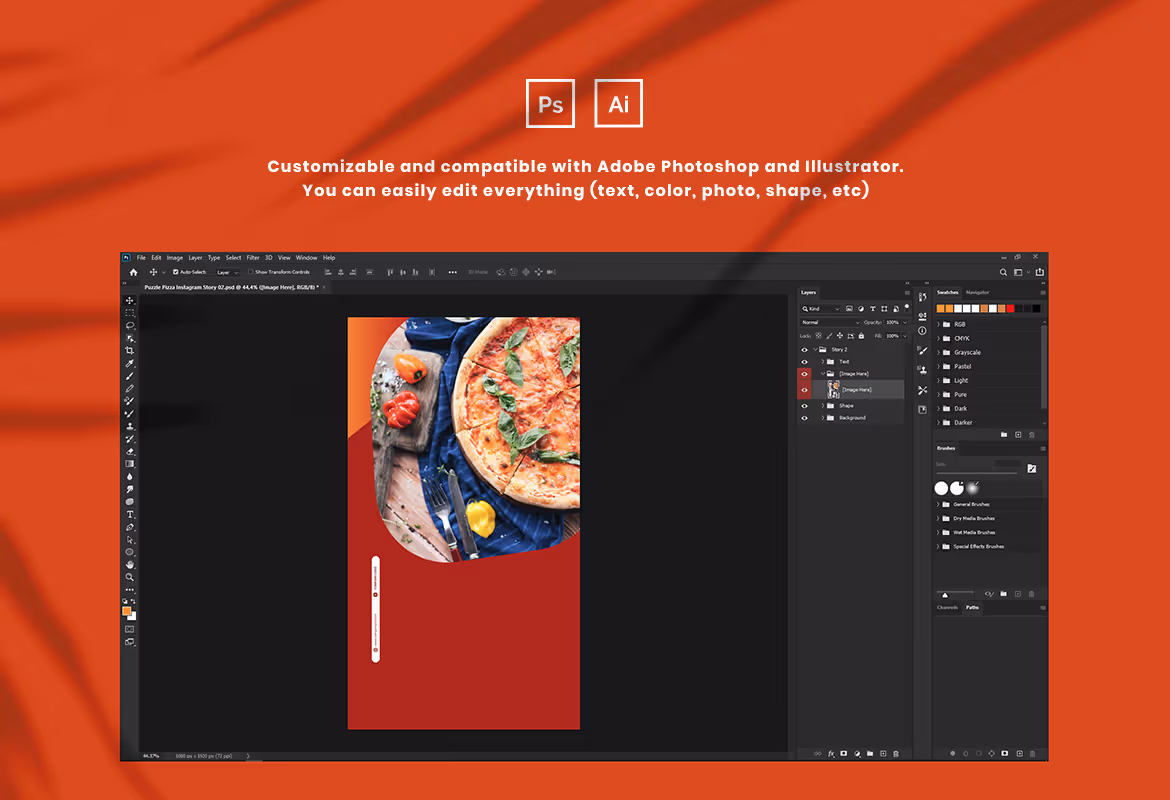Expand the General Brushes folder

point(939,504)
